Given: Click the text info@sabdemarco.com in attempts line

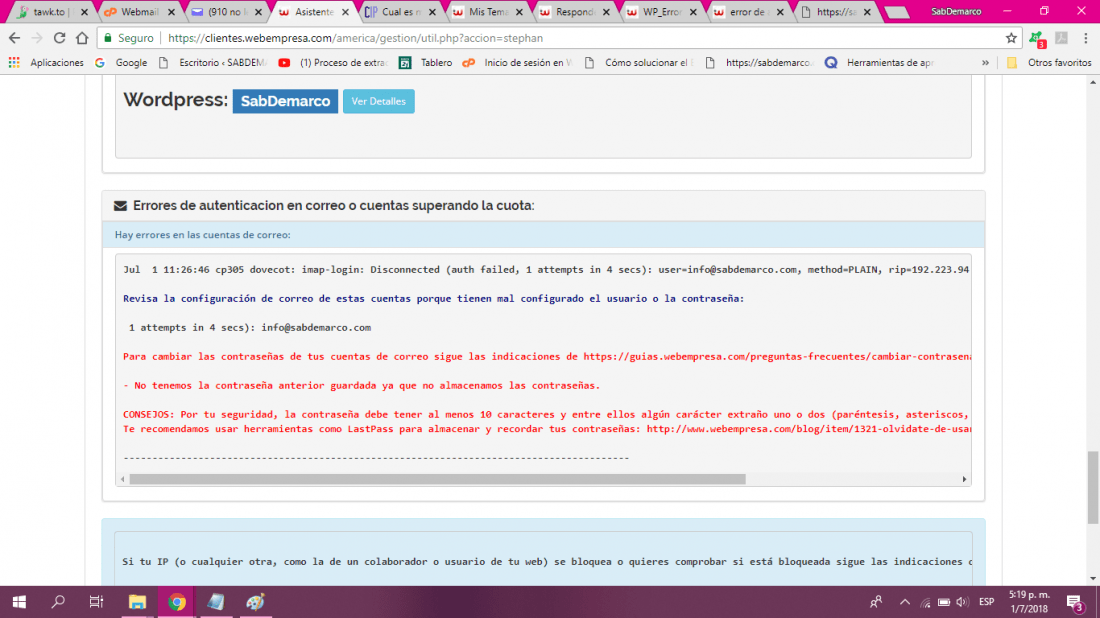Looking at the screenshot, I should tap(316, 328).
